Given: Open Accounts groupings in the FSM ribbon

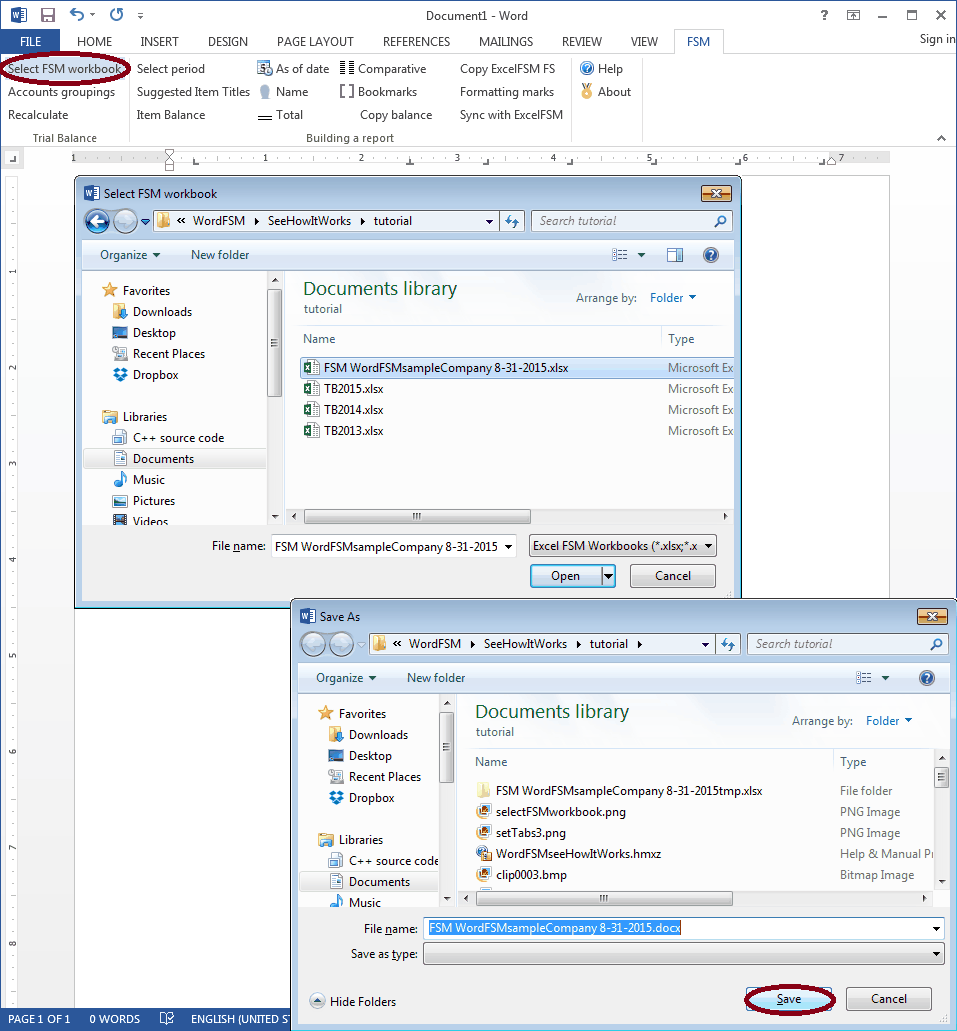Looking at the screenshot, I should [x=61, y=91].
